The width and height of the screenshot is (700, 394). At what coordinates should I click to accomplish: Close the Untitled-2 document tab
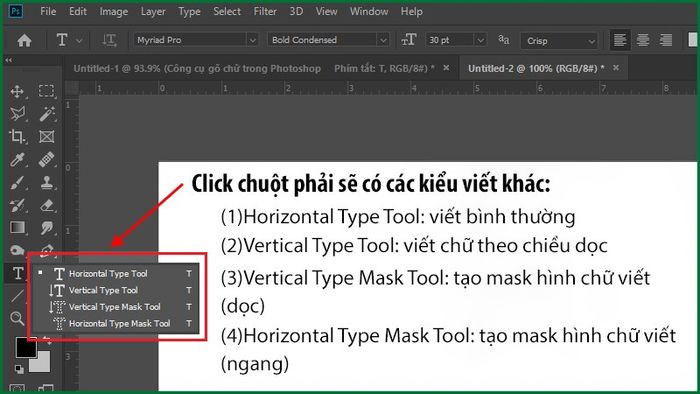point(616,68)
